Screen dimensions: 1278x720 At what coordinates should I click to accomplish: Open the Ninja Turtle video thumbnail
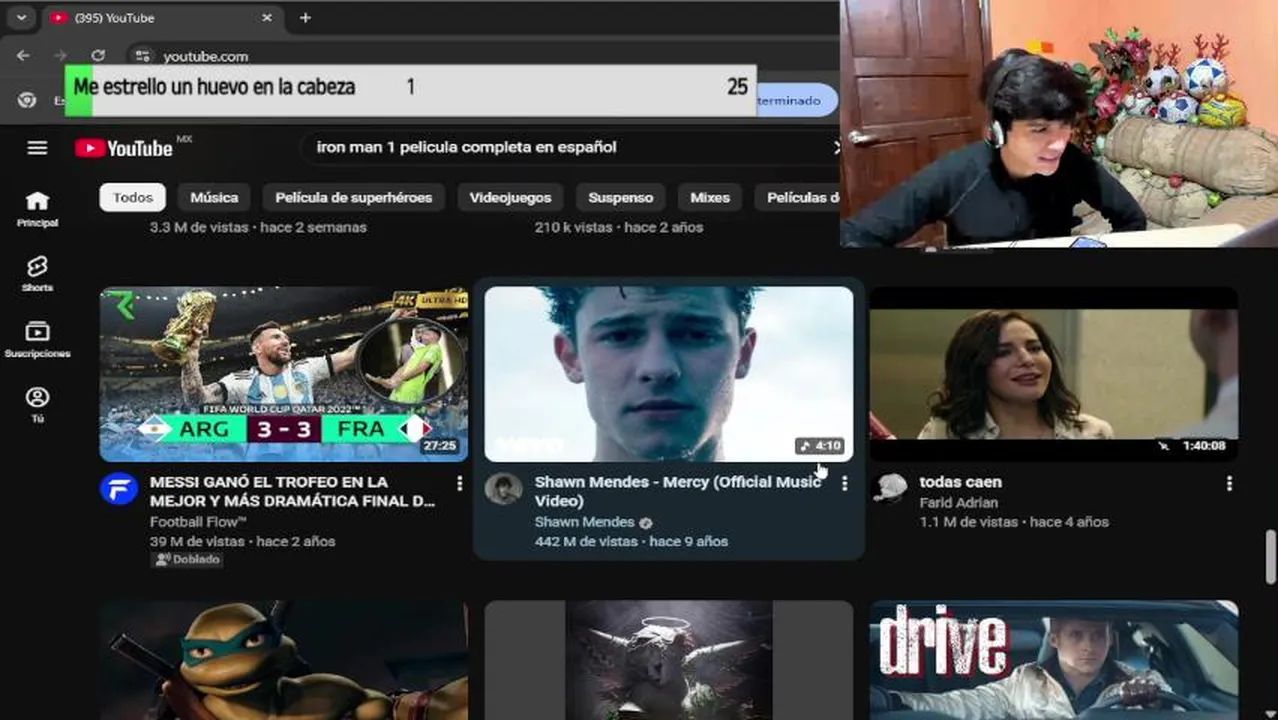[284, 660]
